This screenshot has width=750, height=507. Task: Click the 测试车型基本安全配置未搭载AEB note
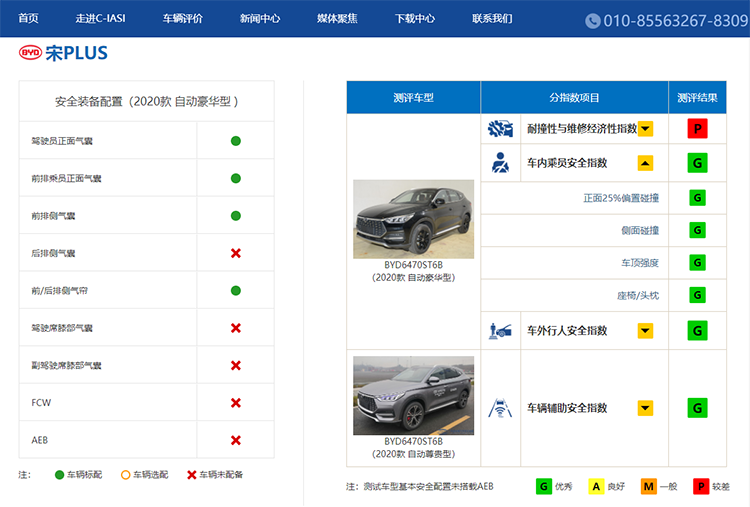(428, 486)
